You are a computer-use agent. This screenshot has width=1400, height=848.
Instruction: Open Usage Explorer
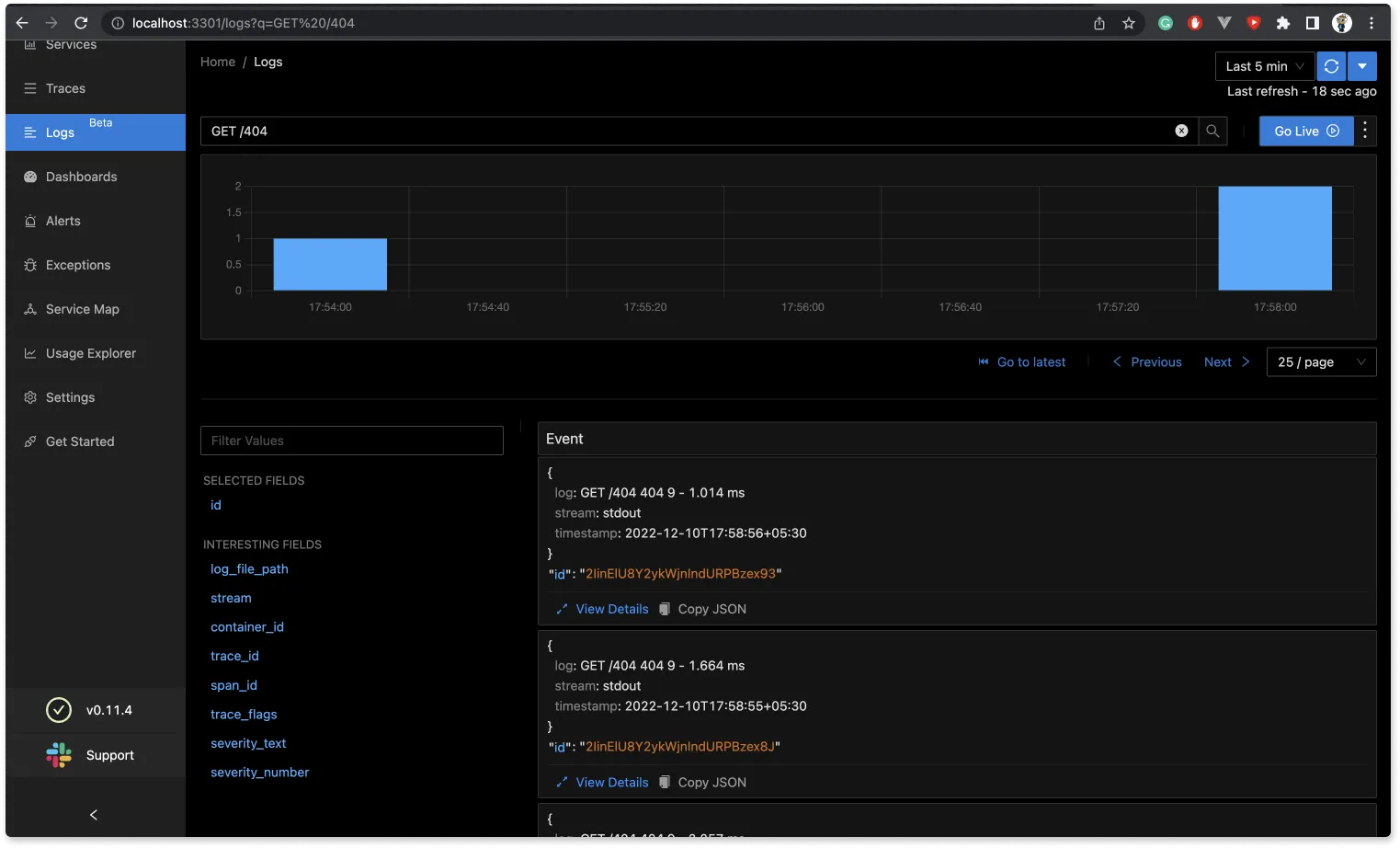pyautogui.click(x=96, y=353)
